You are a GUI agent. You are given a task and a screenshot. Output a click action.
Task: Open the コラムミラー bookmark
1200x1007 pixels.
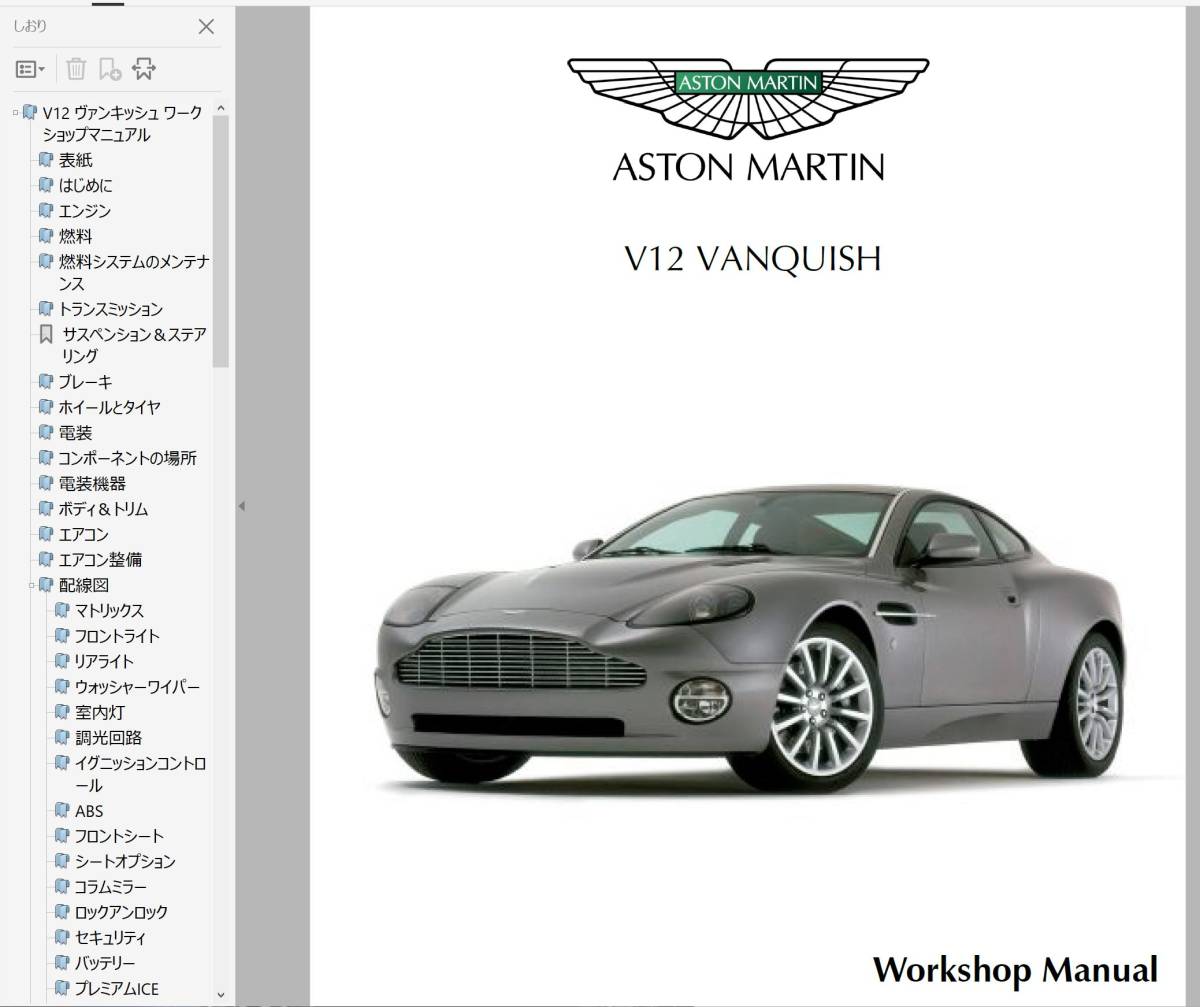click(111, 887)
